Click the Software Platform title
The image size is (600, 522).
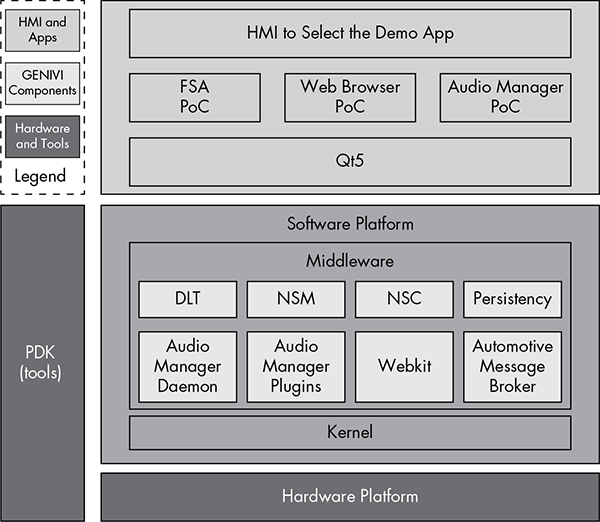point(350,223)
